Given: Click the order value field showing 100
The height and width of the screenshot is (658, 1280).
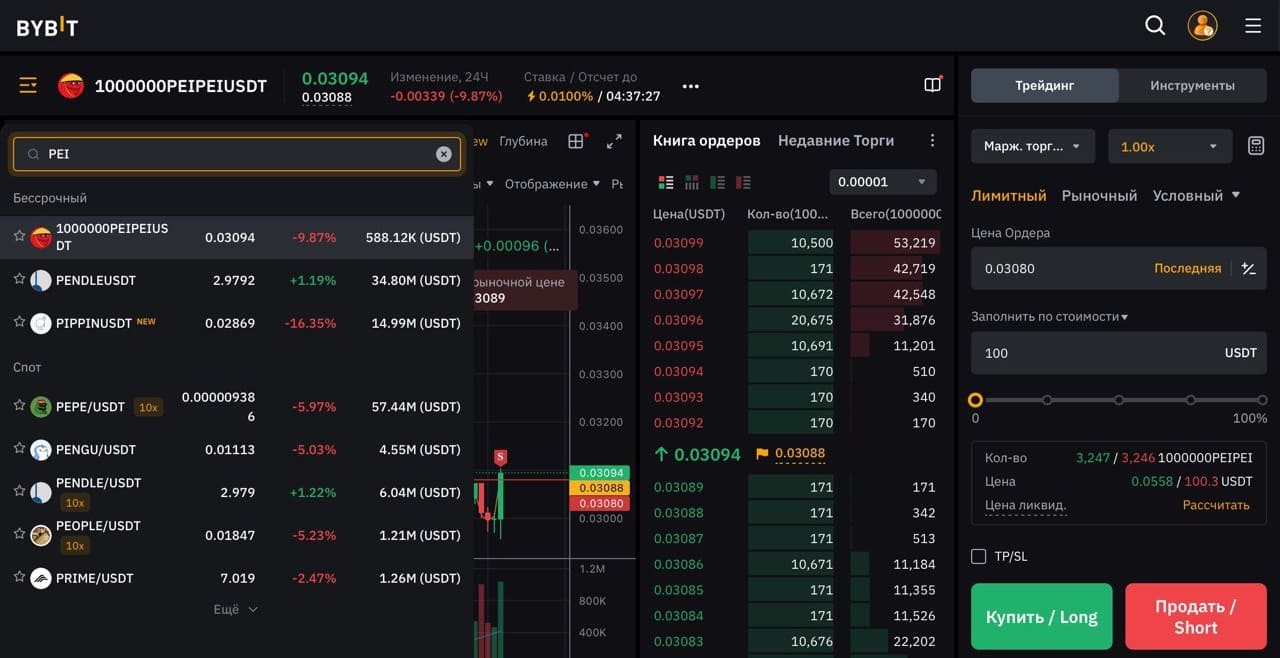Looking at the screenshot, I should tap(1119, 353).
